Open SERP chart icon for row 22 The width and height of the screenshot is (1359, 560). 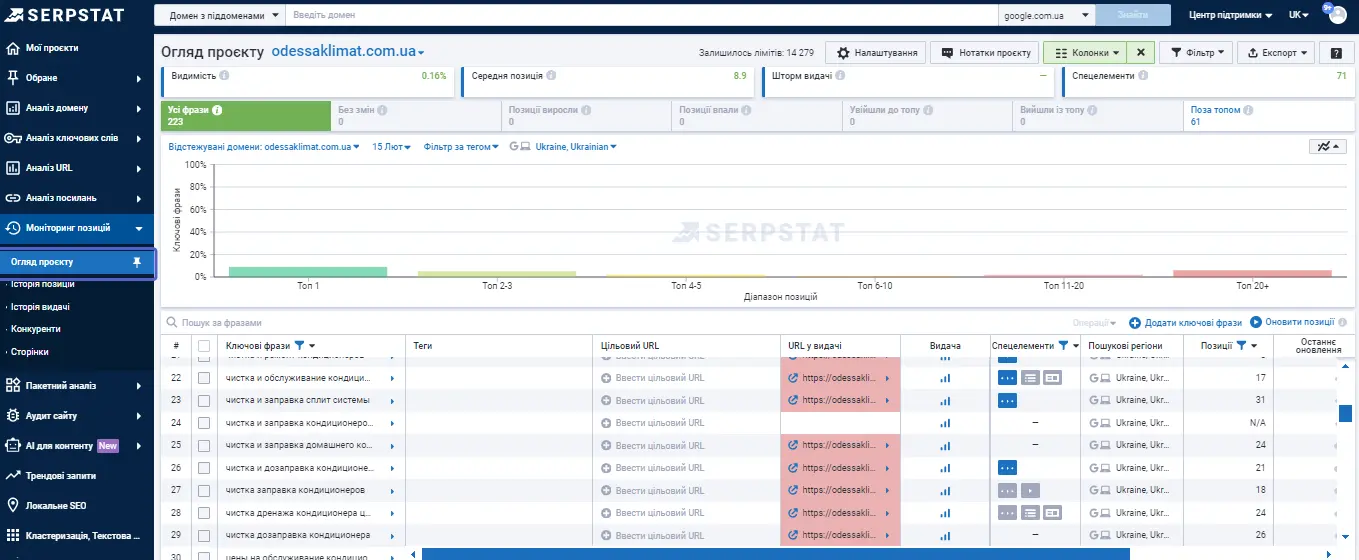click(x=945, y=378)
